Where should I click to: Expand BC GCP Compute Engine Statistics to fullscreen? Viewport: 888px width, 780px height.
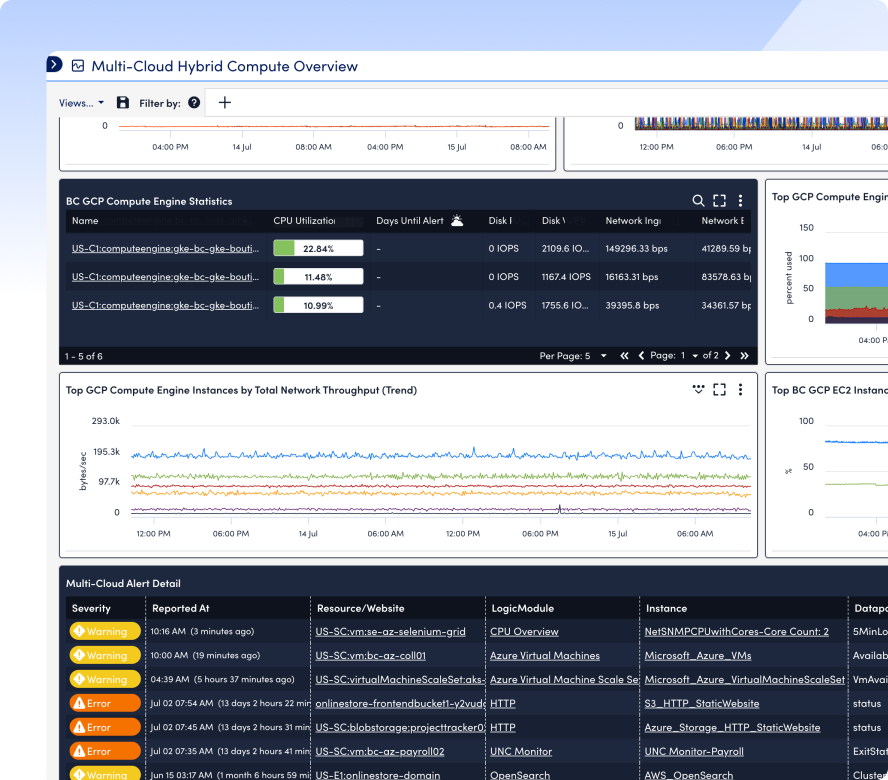tap(719, 201)
